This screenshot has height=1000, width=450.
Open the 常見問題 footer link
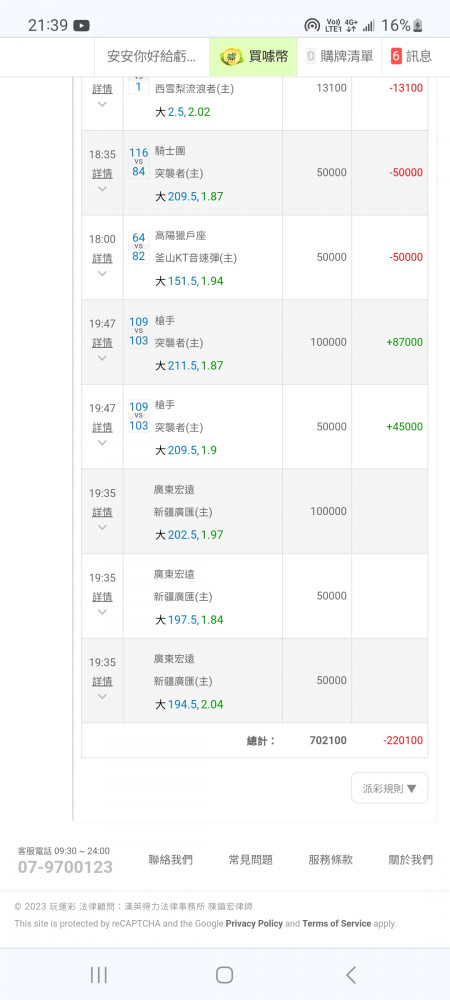[x=250, y=860]
